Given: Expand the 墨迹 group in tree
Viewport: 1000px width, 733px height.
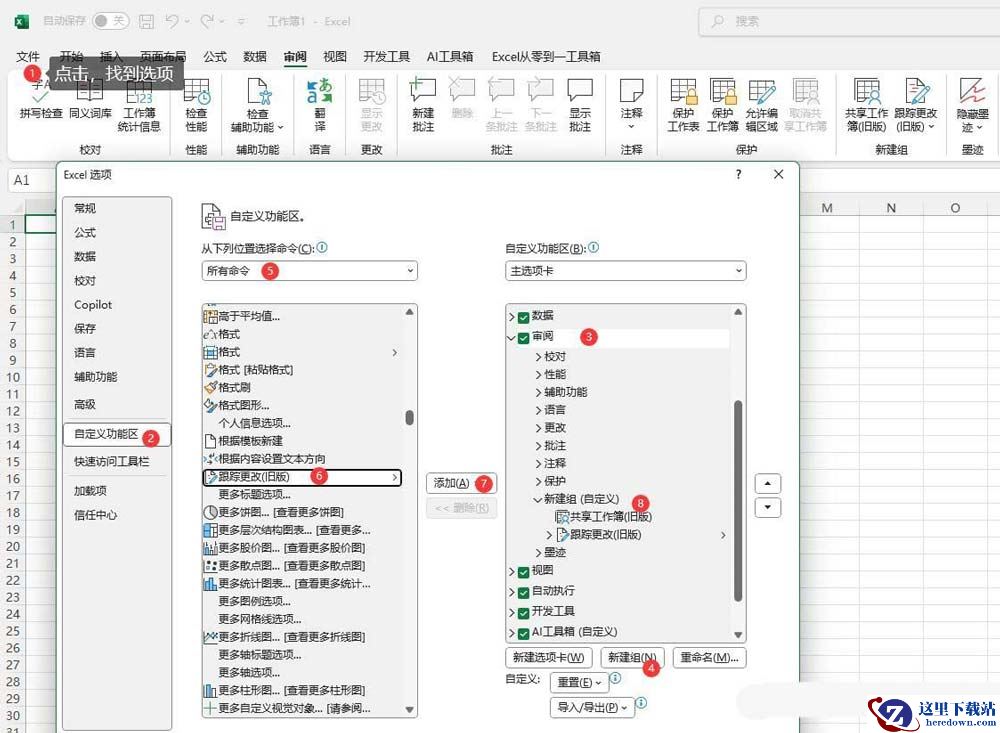Looking at the screenshot, I should (538, 552).
